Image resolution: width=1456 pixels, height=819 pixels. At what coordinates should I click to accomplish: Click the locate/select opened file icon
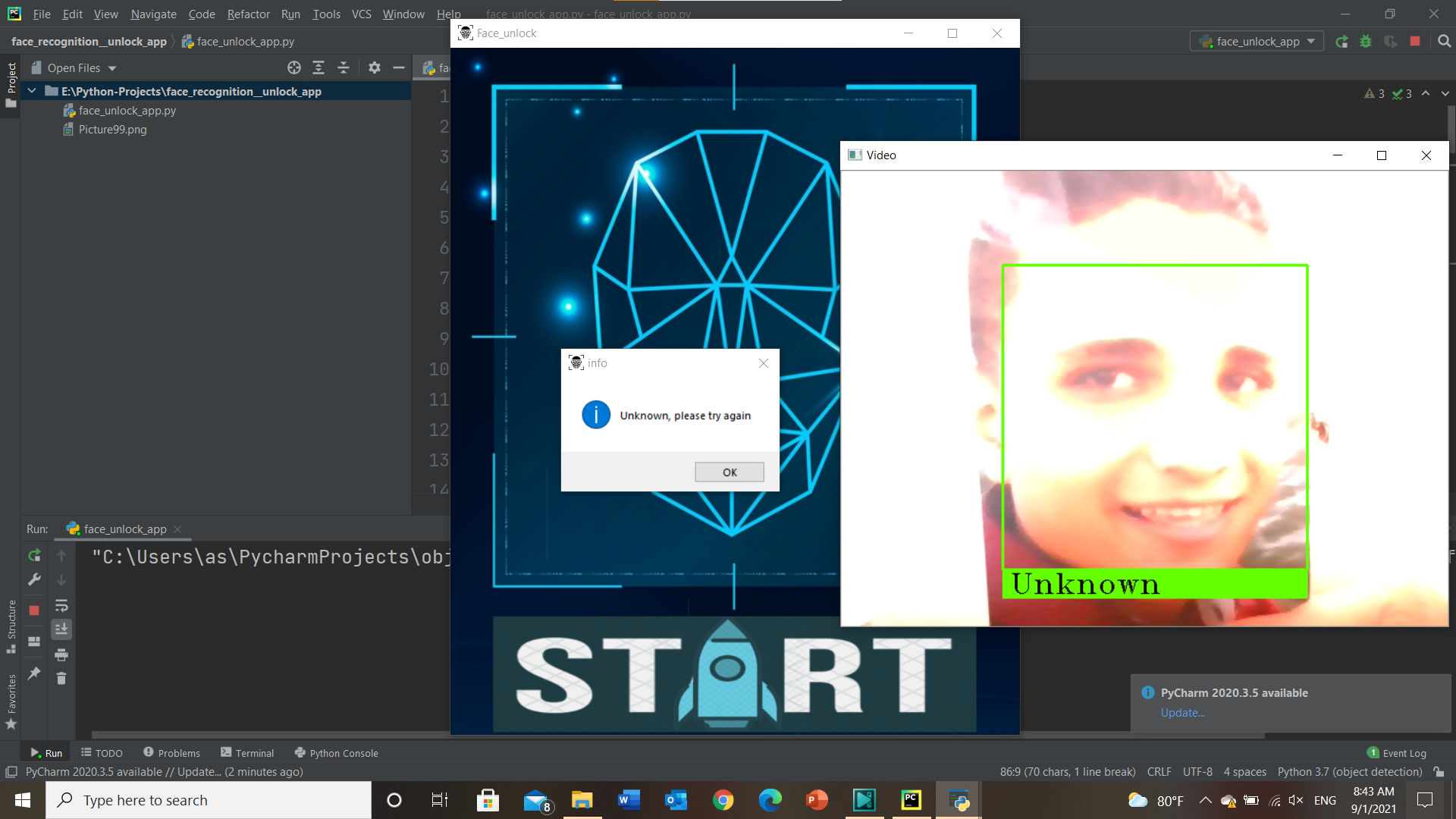coord(294,67)
